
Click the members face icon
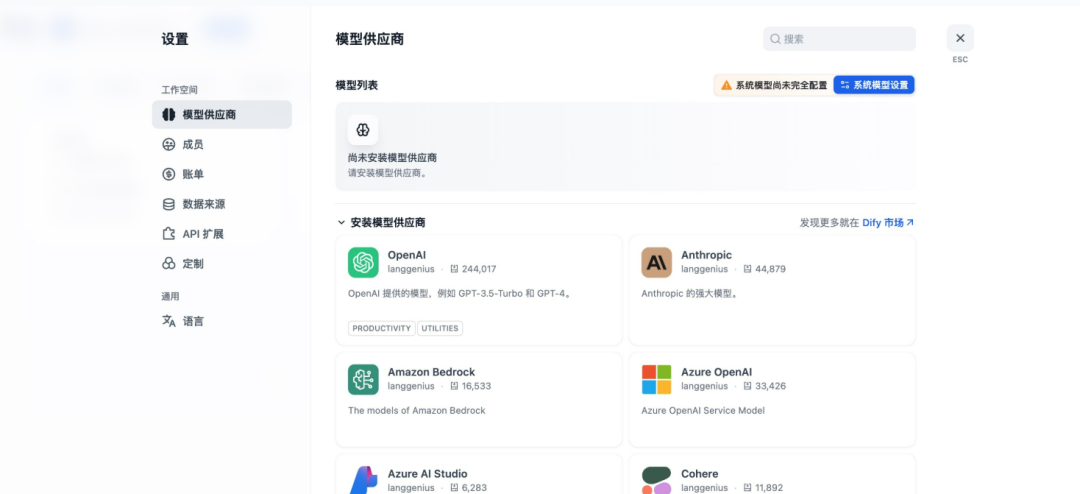point(169,145)
